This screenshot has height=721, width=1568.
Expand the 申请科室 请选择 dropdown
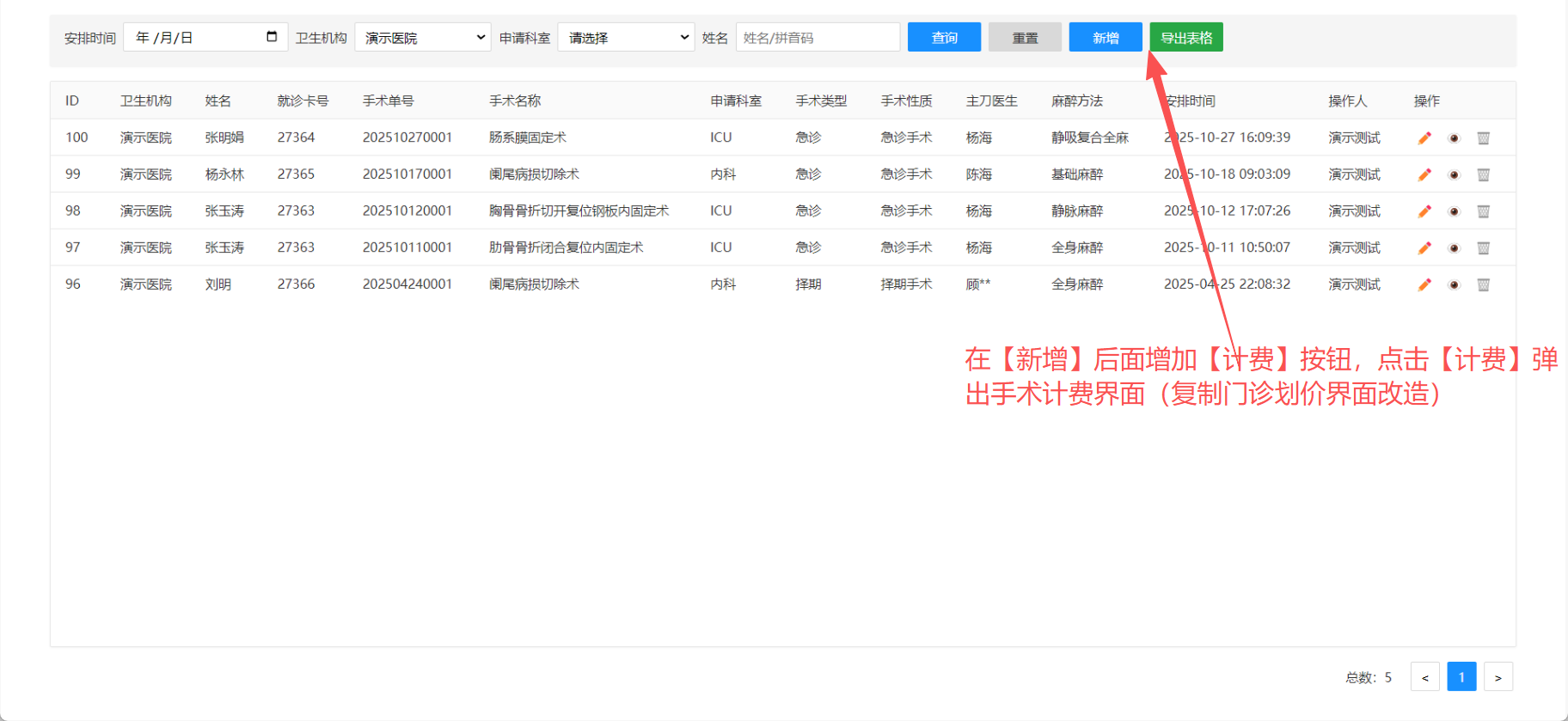[x=626, y=38]
